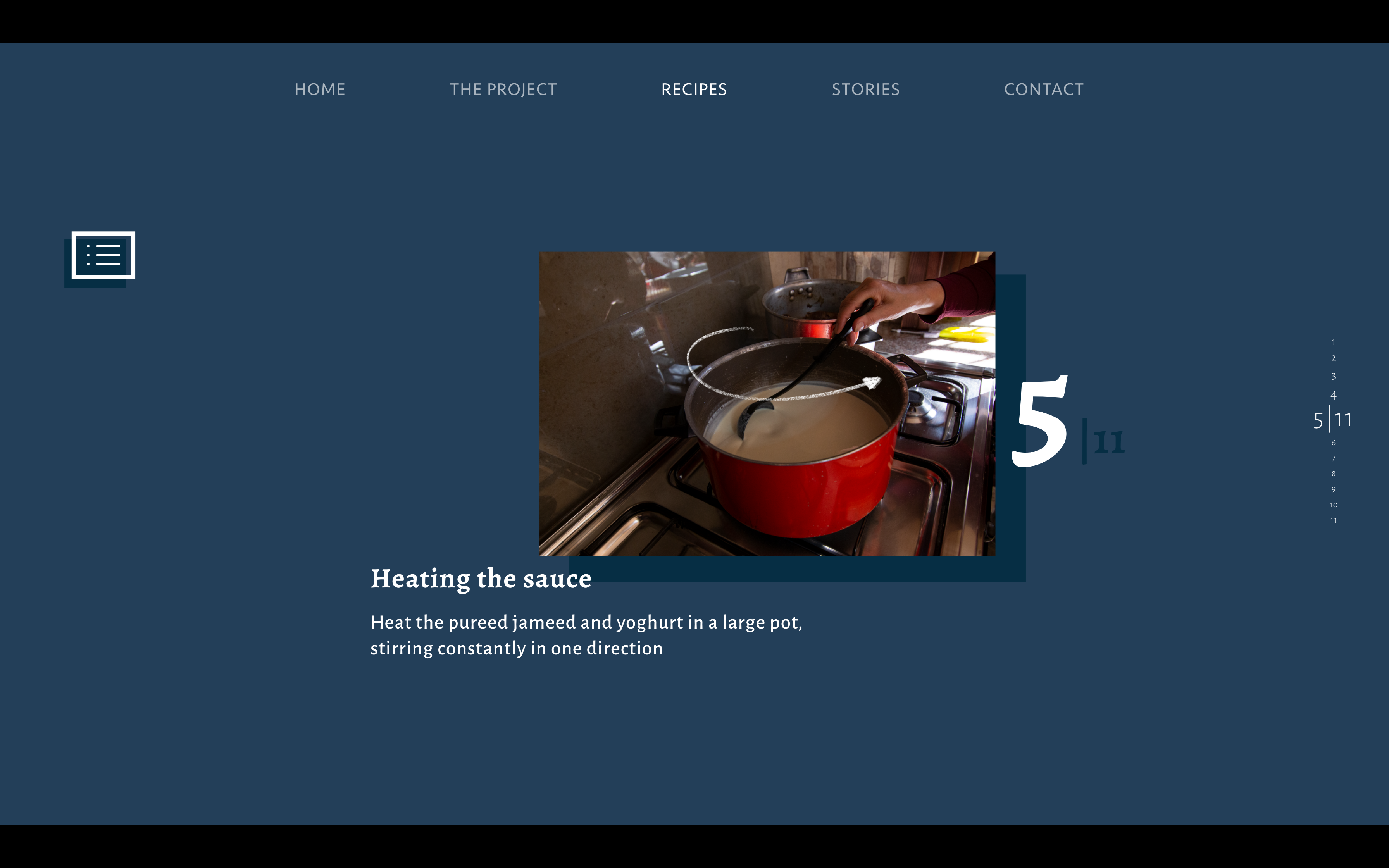The width and height of the screenshot is (1389, 868).
Task: Jump to step 6 in step navigator
Action: (1333, 443)
